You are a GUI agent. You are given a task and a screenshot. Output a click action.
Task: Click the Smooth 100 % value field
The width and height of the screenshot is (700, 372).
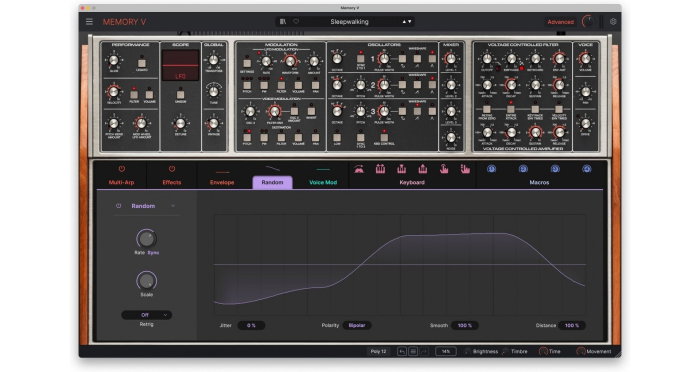[x=465, y=326]
